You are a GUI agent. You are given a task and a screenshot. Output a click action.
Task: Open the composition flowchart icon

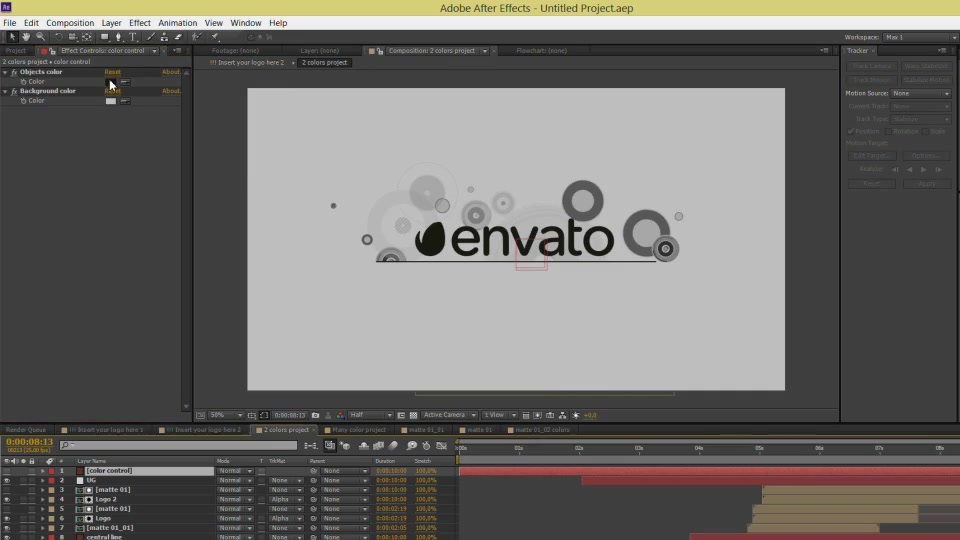click(563, 415)
